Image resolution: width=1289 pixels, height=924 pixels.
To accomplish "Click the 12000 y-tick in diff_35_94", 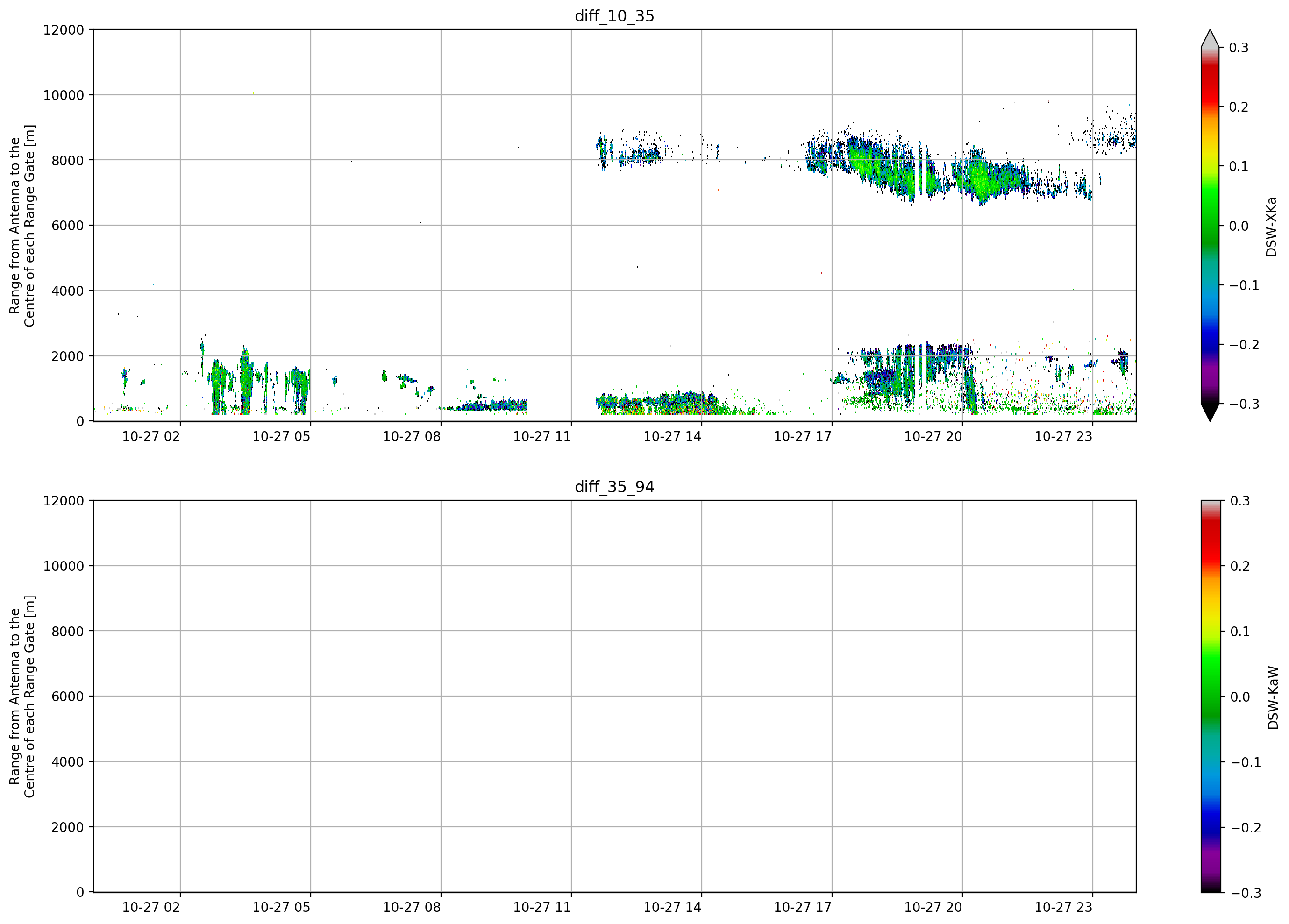I will pyautogui.click(x=64, y=501).
